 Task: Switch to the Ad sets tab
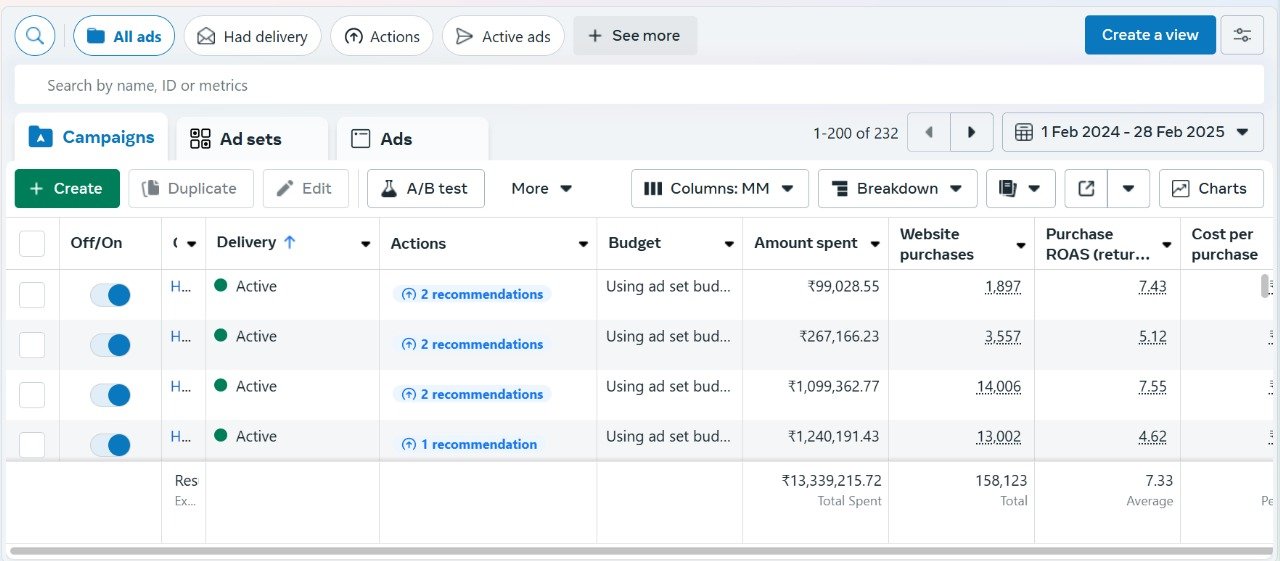coord(251,139)
